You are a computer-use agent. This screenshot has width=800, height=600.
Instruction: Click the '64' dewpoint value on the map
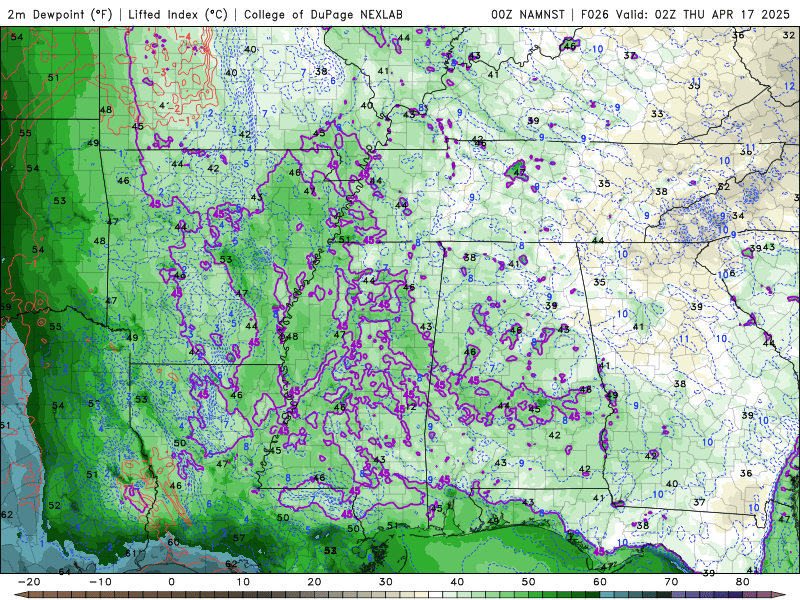coord(65,572)
